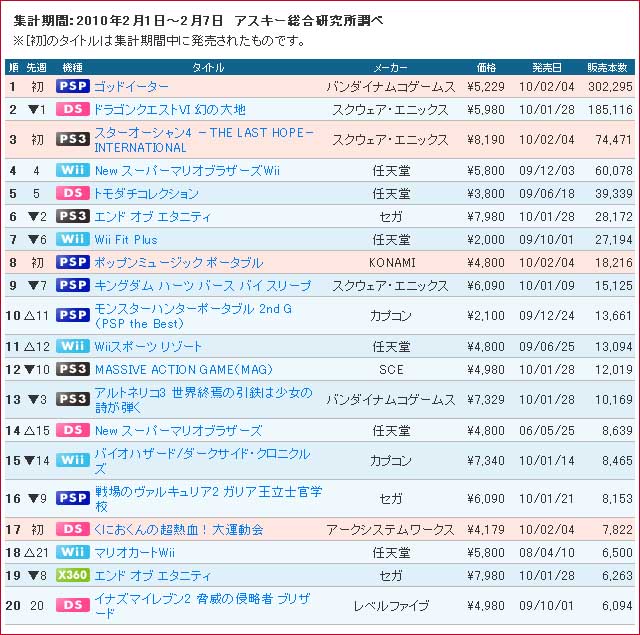Viewport: 640px width, 635px height.
Task: Click 先週 column header
Action: 36,67
